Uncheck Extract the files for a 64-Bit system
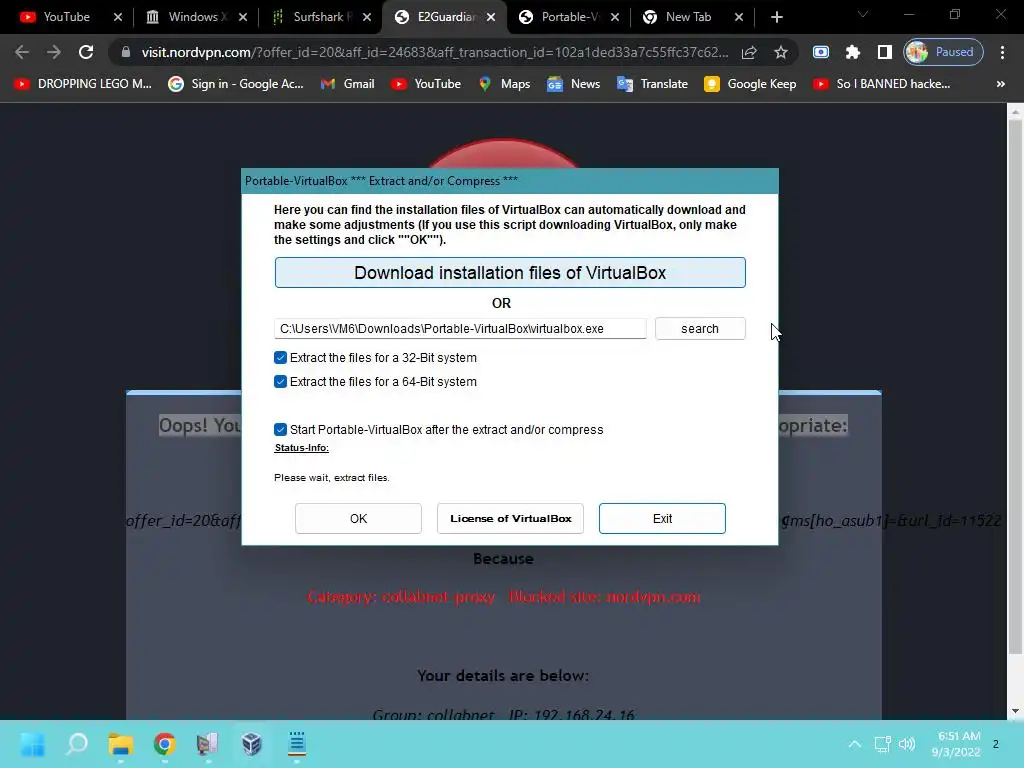The height and width of the screenshot is (768, 1024). (280, 381)
